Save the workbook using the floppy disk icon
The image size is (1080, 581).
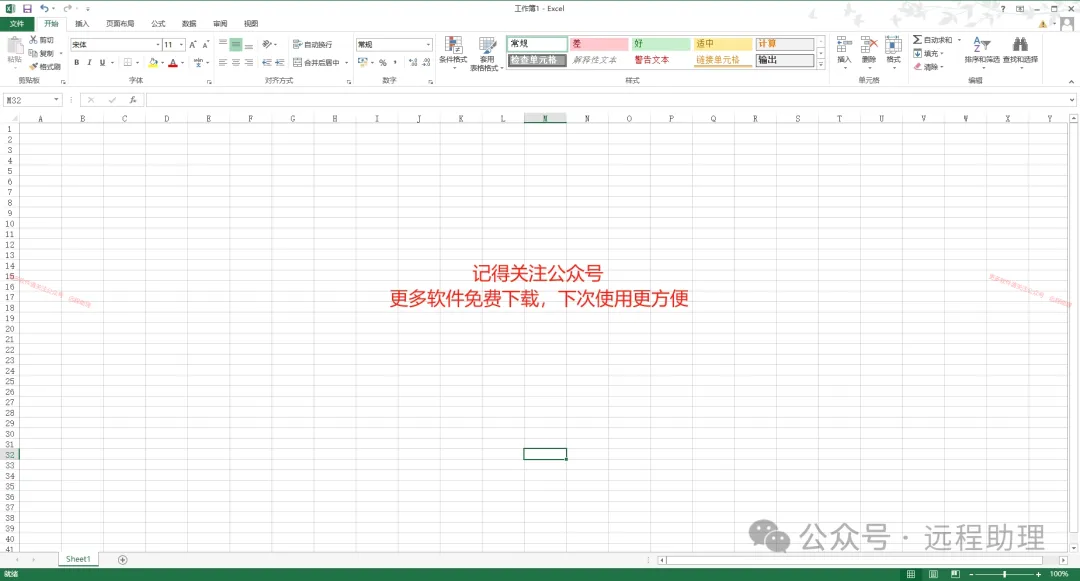click(27, 8)
